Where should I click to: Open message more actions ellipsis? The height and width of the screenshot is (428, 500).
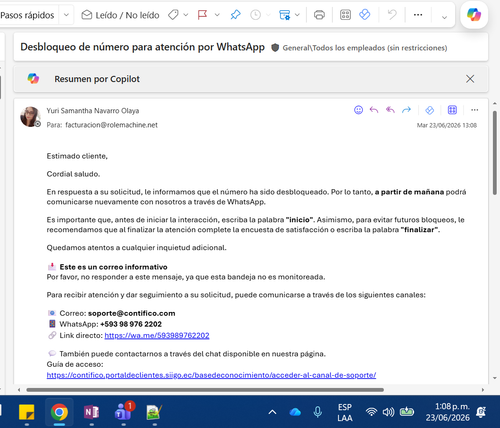475,110
